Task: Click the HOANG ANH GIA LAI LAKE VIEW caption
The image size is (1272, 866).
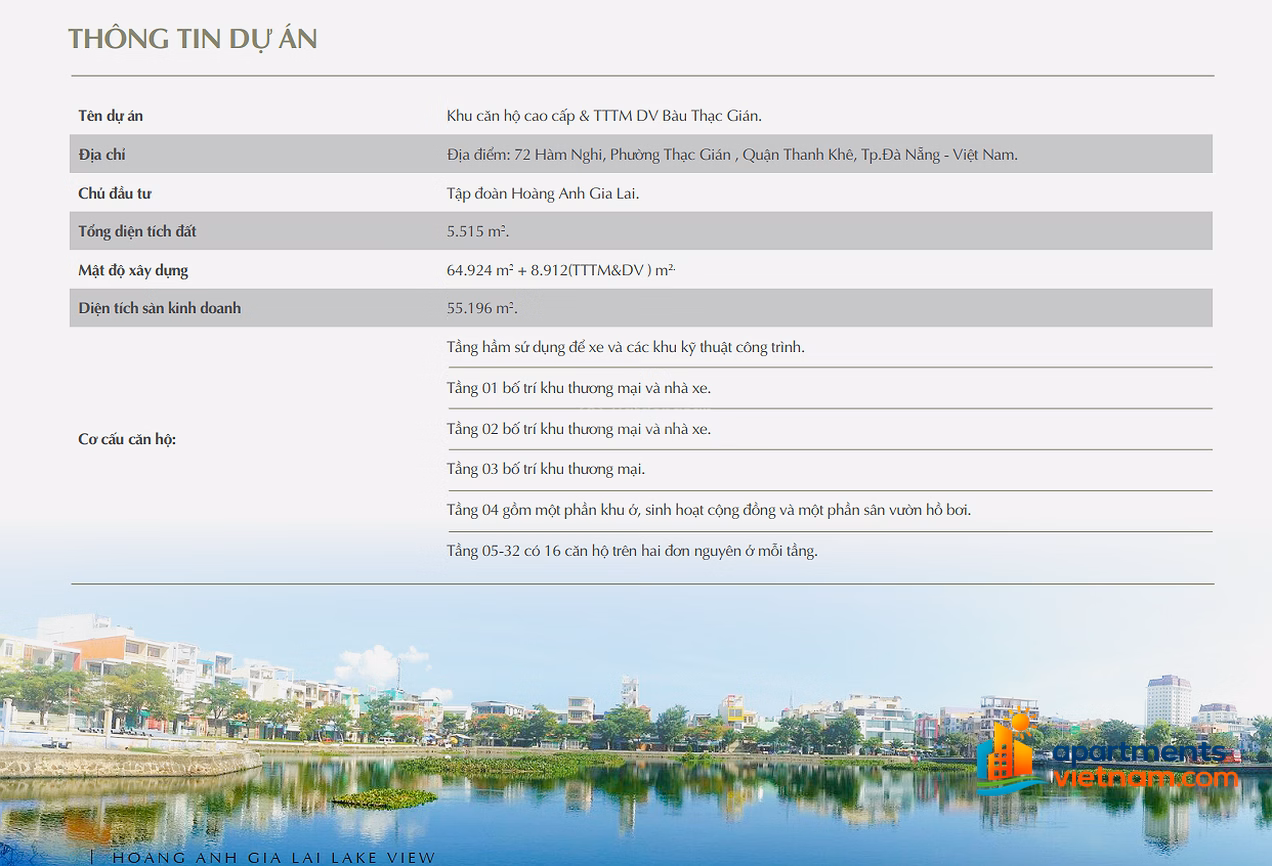Action: [274, 857]
